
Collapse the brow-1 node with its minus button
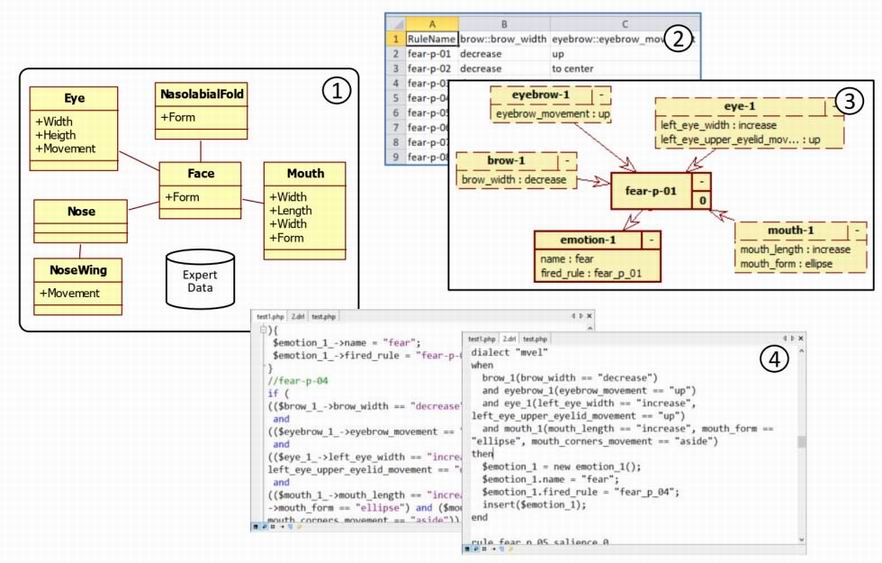pyautogui.click(x=567, y=161)
